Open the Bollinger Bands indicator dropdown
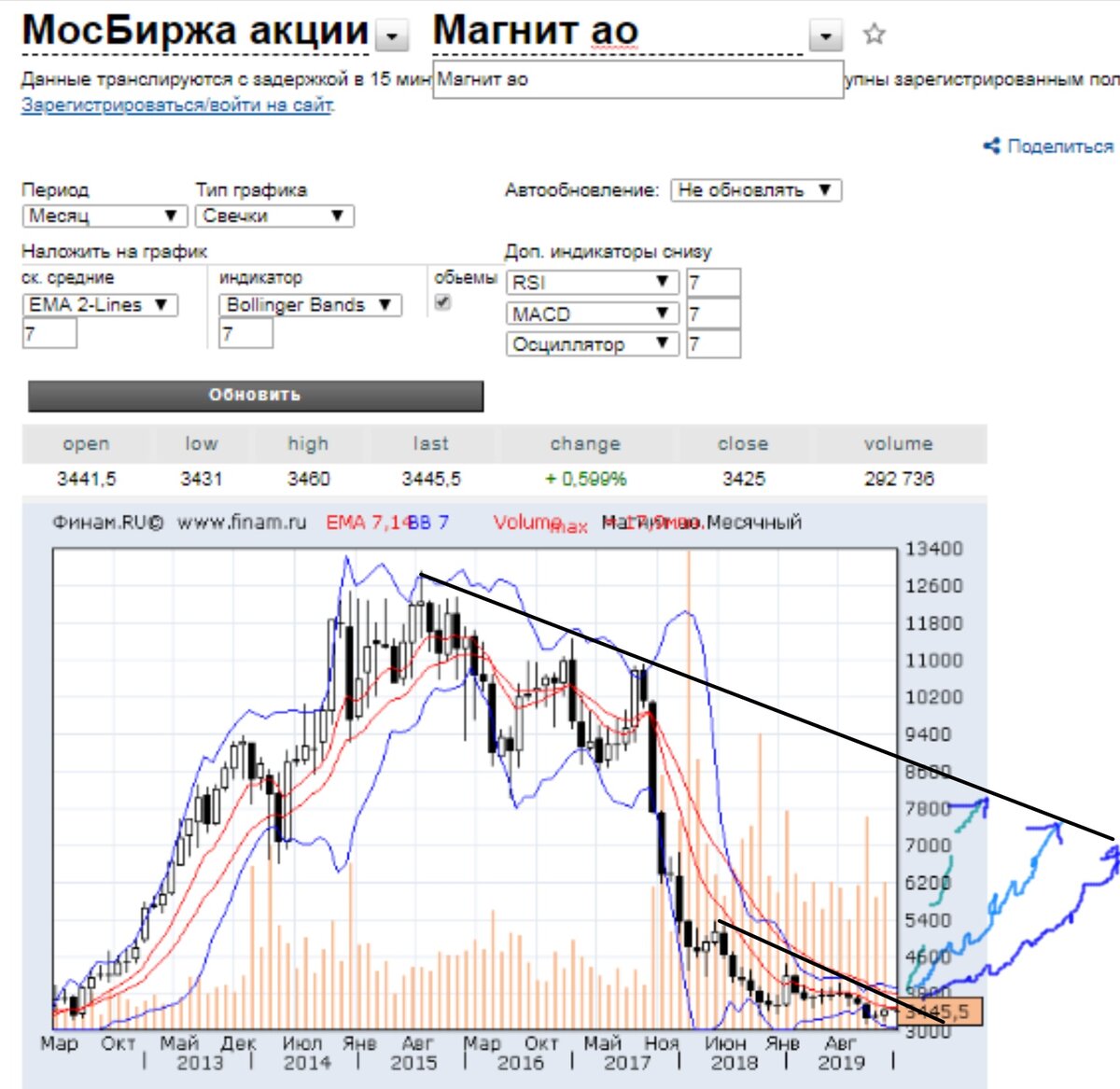1120x1089 pixels. pos(311,305)
